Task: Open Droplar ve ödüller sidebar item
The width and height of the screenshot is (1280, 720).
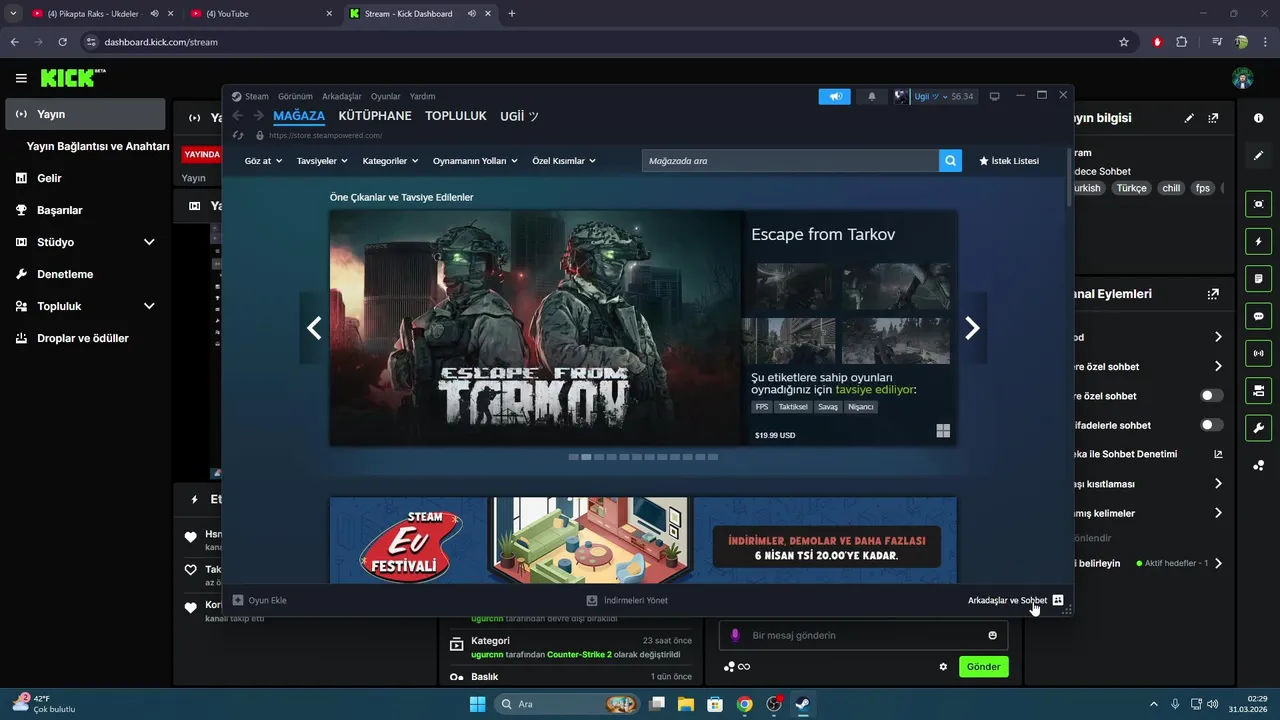Action: [x=85, y=338]
